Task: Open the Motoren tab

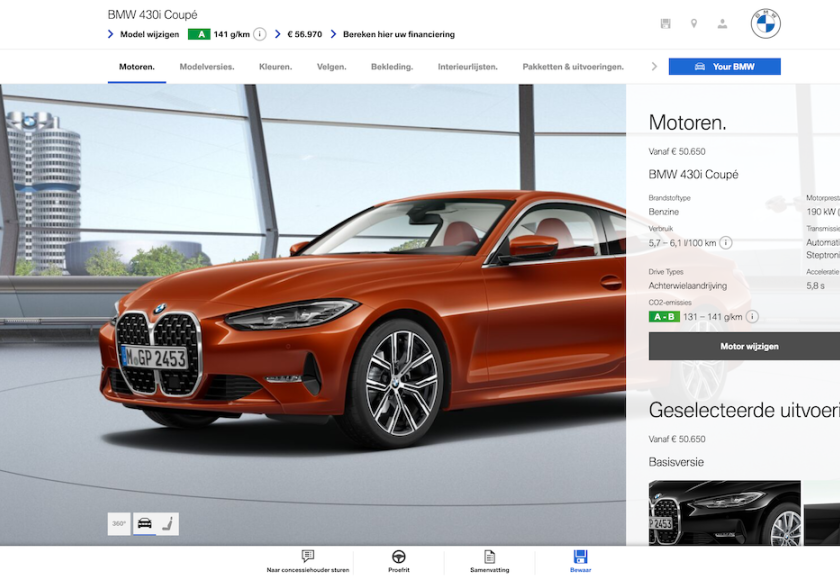Action: pyautogui.click(x=137, y=67)
